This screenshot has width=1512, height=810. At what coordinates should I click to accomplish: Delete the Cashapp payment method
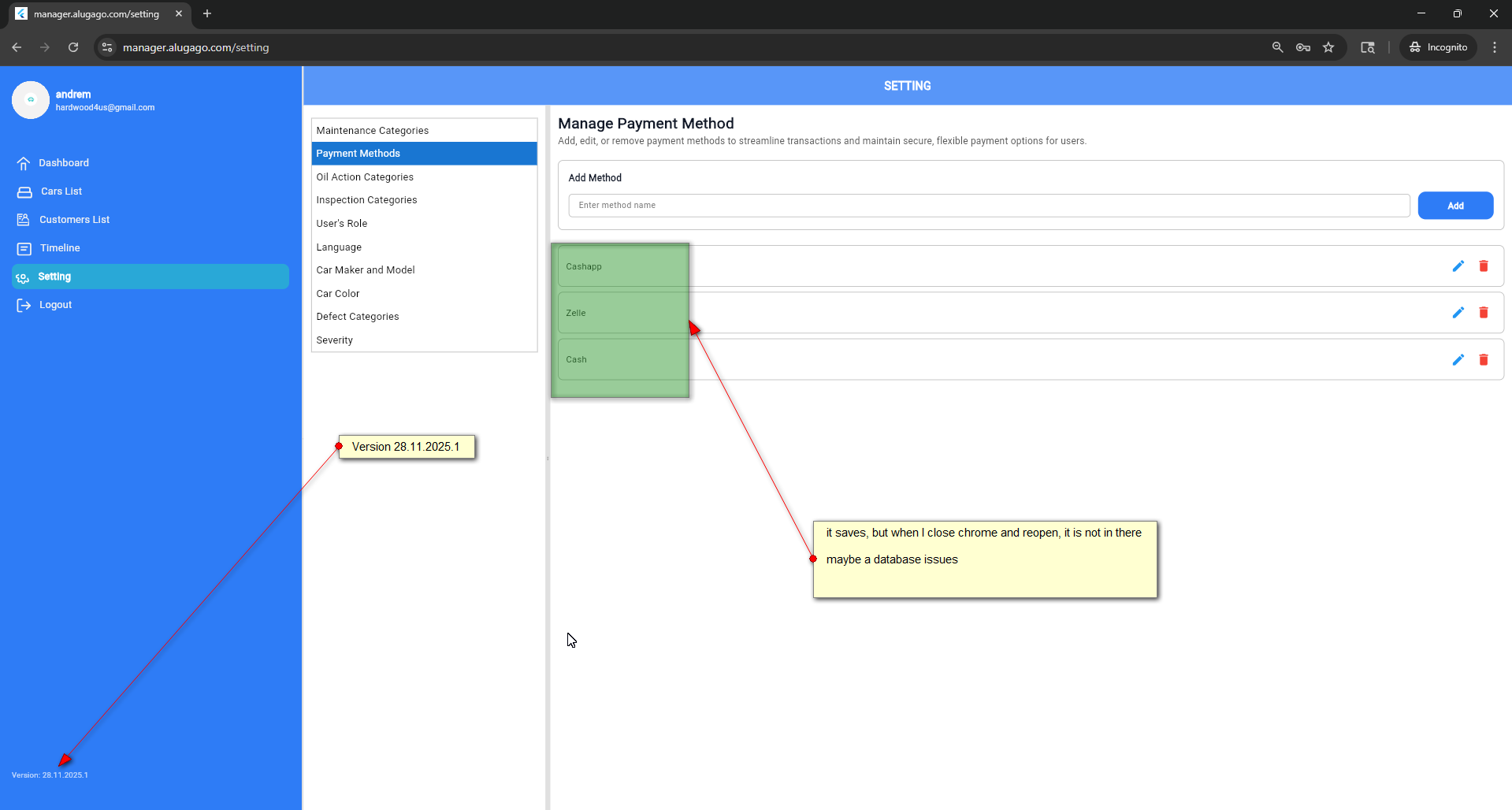(x=1483, y=266)
